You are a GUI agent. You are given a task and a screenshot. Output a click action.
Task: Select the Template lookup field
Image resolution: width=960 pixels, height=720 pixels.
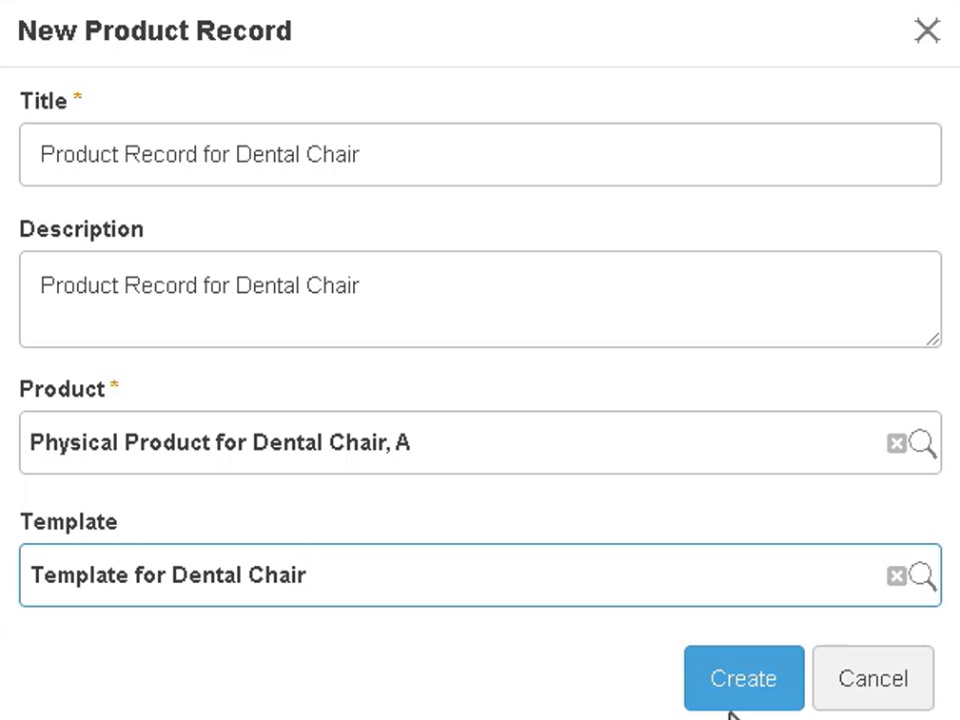(x=450, y=575)
